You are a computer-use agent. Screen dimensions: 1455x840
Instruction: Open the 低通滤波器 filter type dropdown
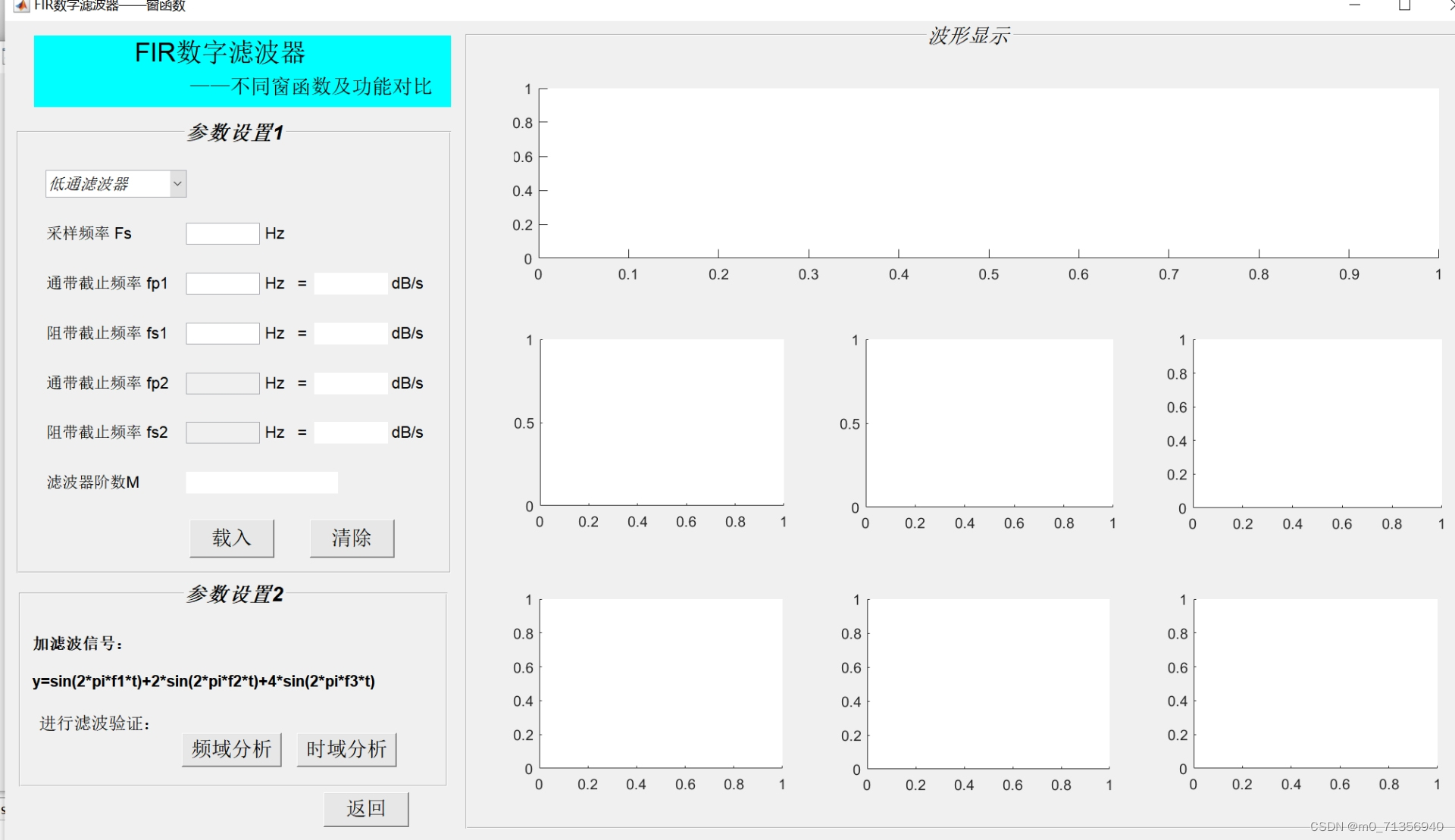[116, 184]
